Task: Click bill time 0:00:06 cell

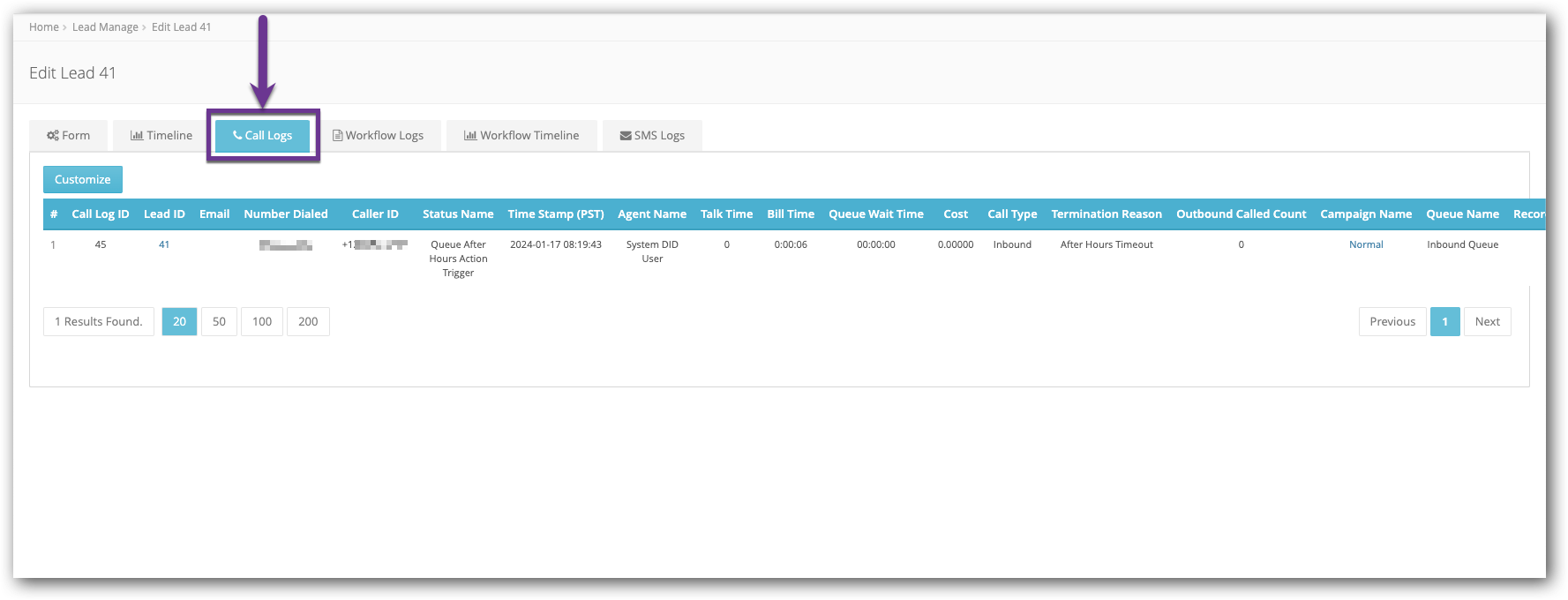Action: (791, 244)
